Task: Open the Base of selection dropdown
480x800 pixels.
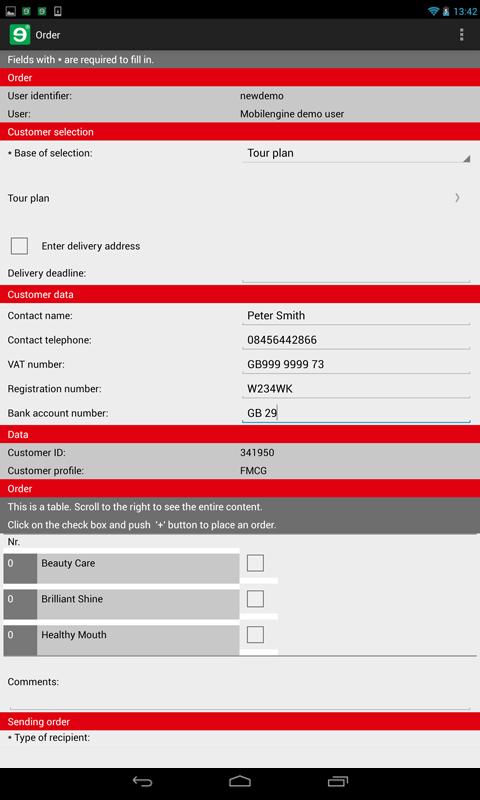Action: click(x=356, y=154)
